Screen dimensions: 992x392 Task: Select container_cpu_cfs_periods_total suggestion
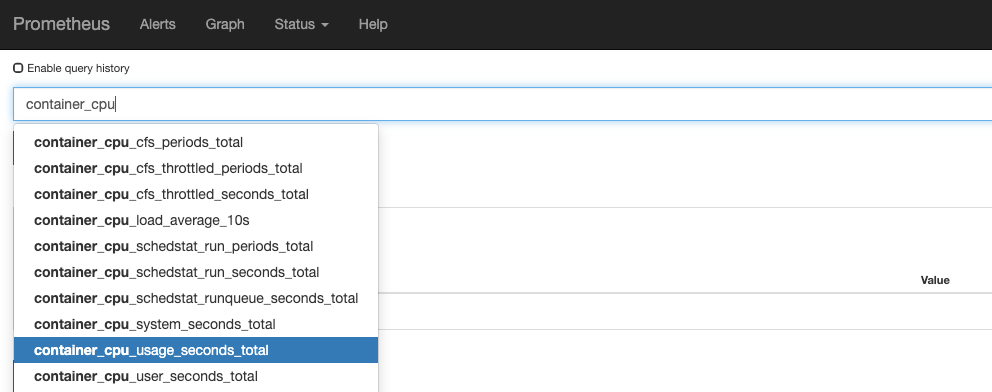coord(196,142)
